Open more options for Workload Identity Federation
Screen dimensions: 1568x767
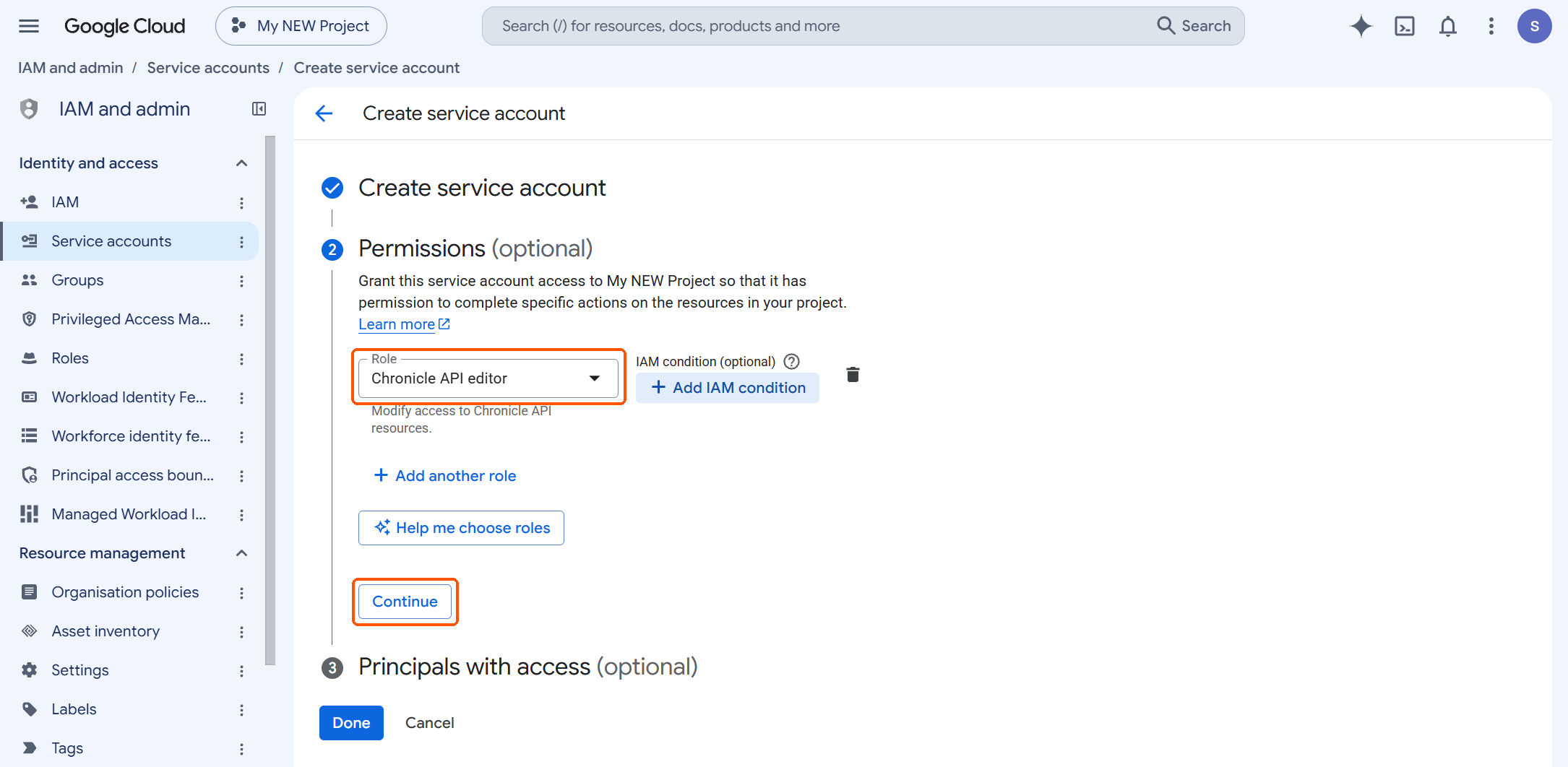tap(241, 398)
